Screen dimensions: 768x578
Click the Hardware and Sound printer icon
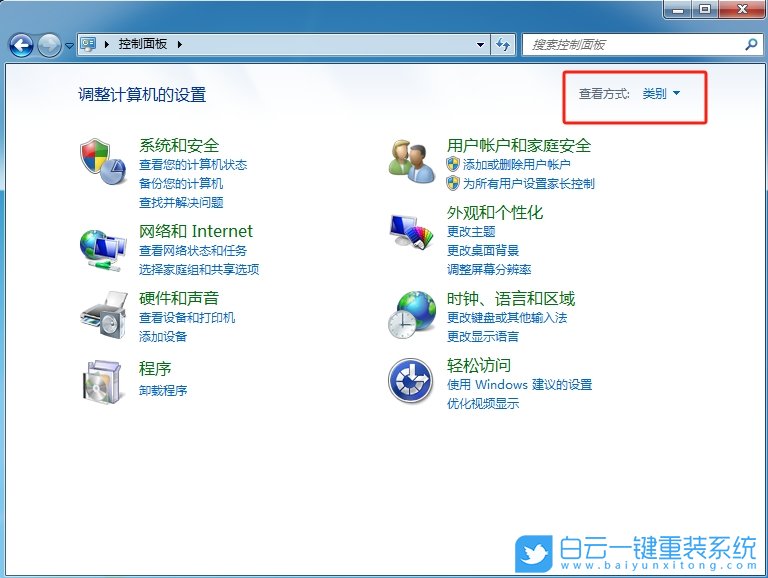(103, 314)
